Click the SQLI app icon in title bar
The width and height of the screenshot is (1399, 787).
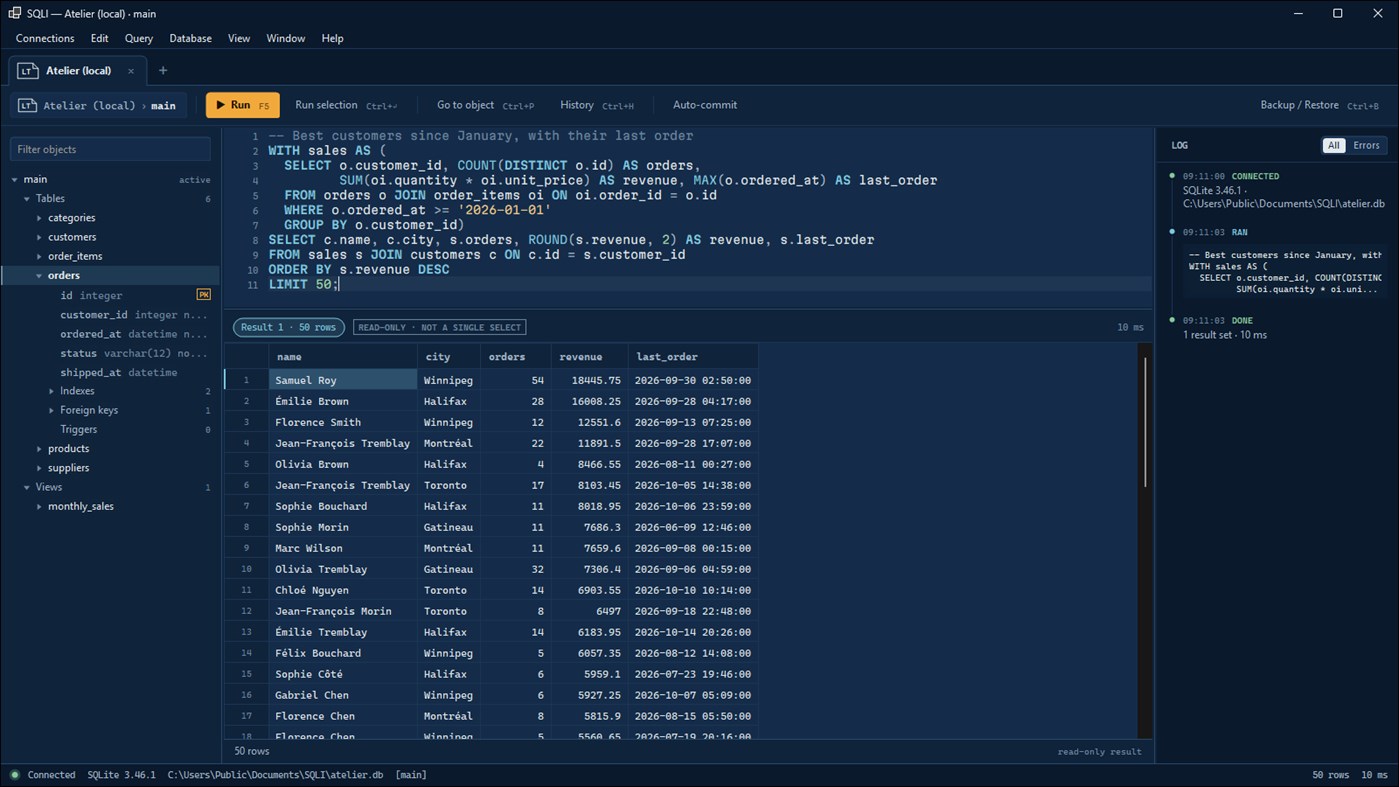14,13
